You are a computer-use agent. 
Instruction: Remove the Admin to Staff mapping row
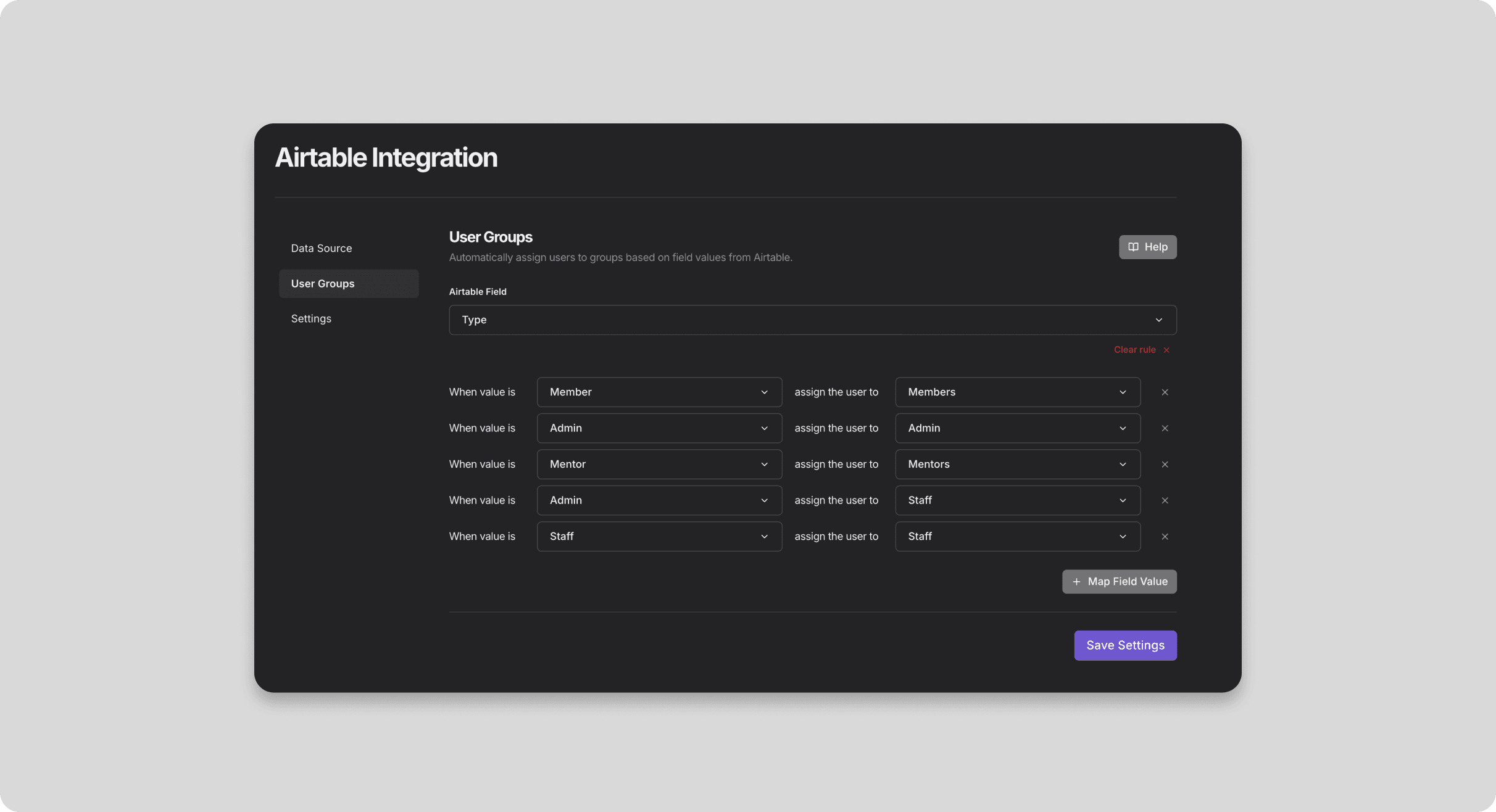(1165, 500)
